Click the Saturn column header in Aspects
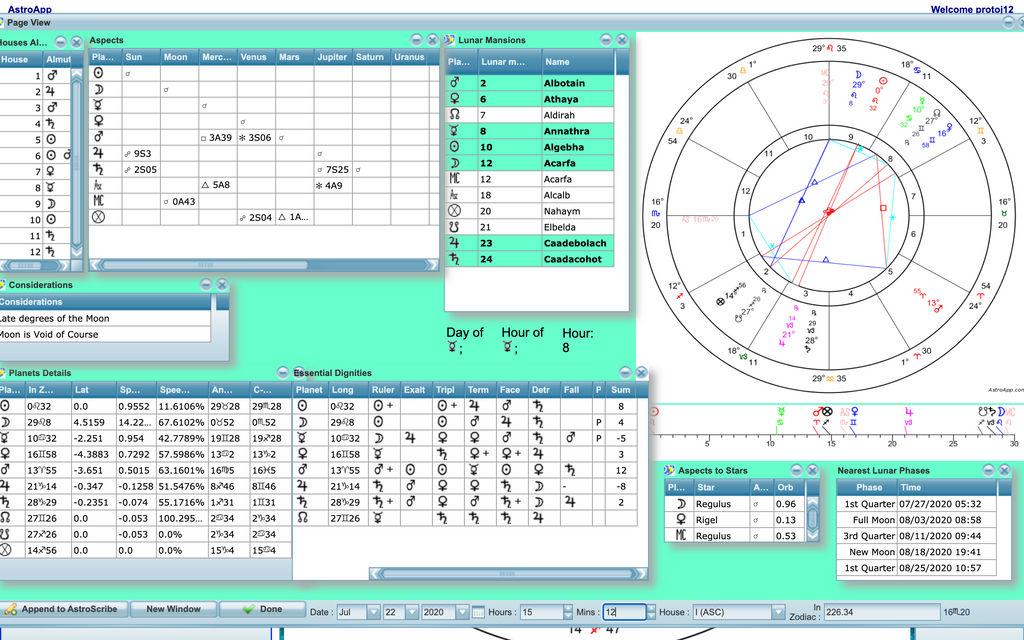 [x=371, y=57]
